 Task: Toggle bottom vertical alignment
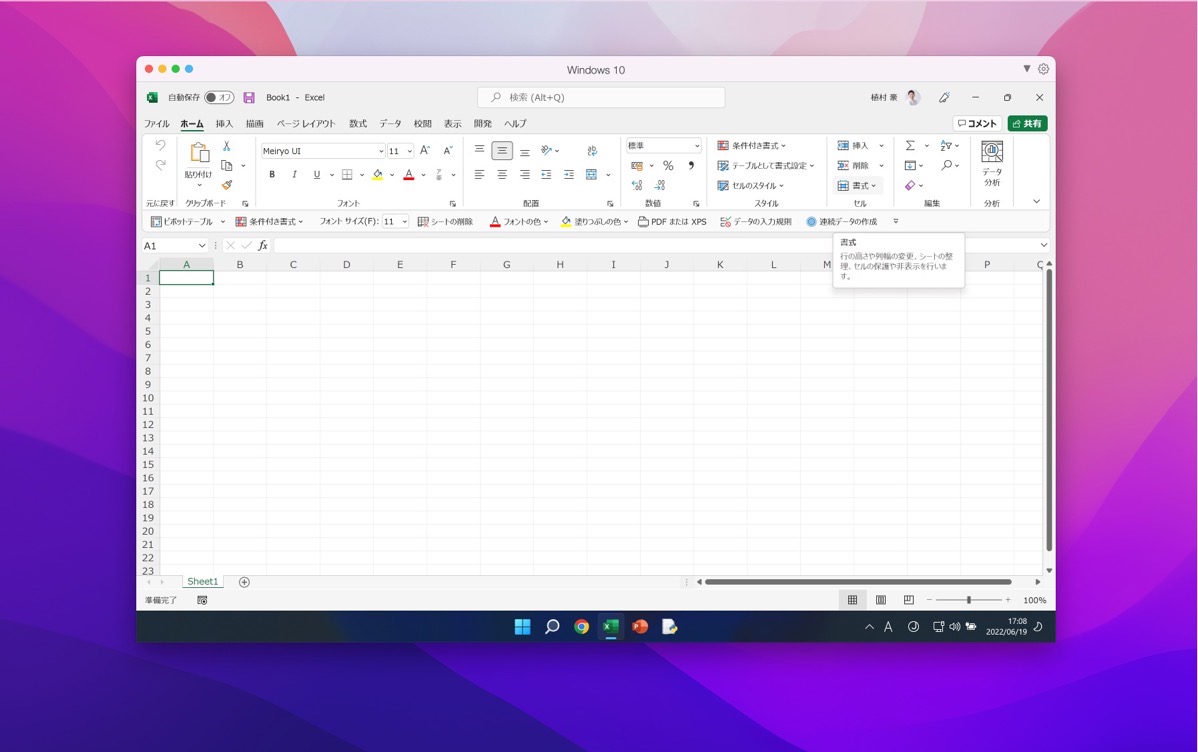click(x=525, y=151)
